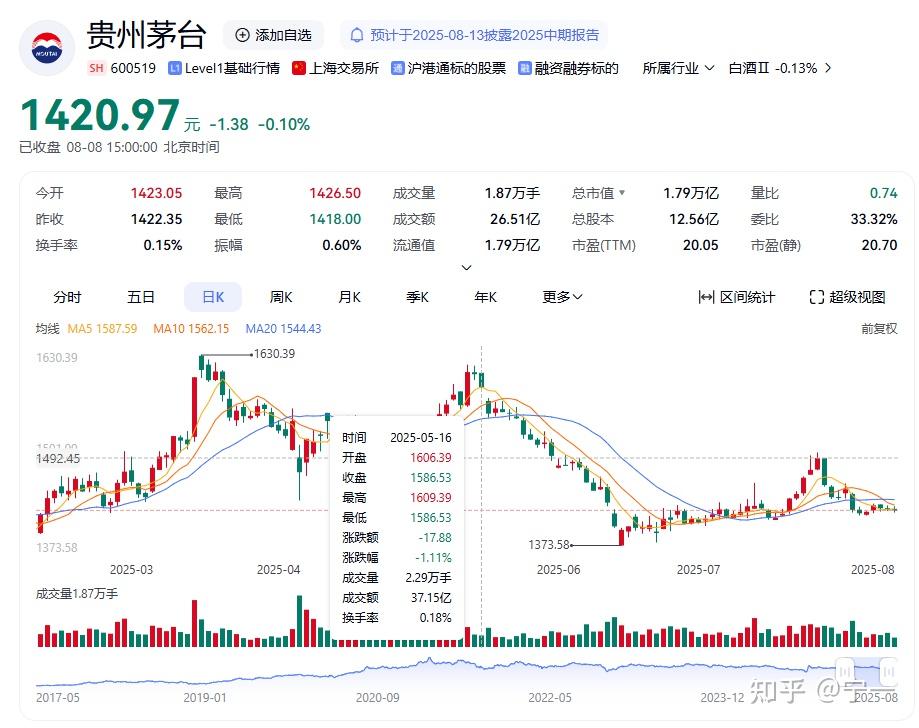919x728 pixels.
Task: Click the Level1 L1 badge icon
Action: pos(174,68)
